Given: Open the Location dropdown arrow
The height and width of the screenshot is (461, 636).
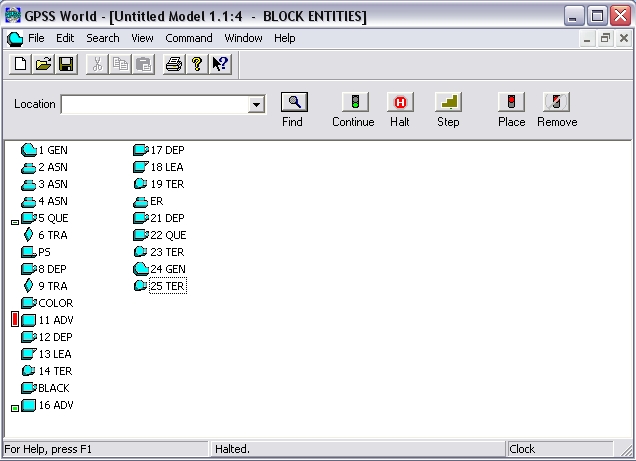Looking at the screenshot, I should pos(256,105).
